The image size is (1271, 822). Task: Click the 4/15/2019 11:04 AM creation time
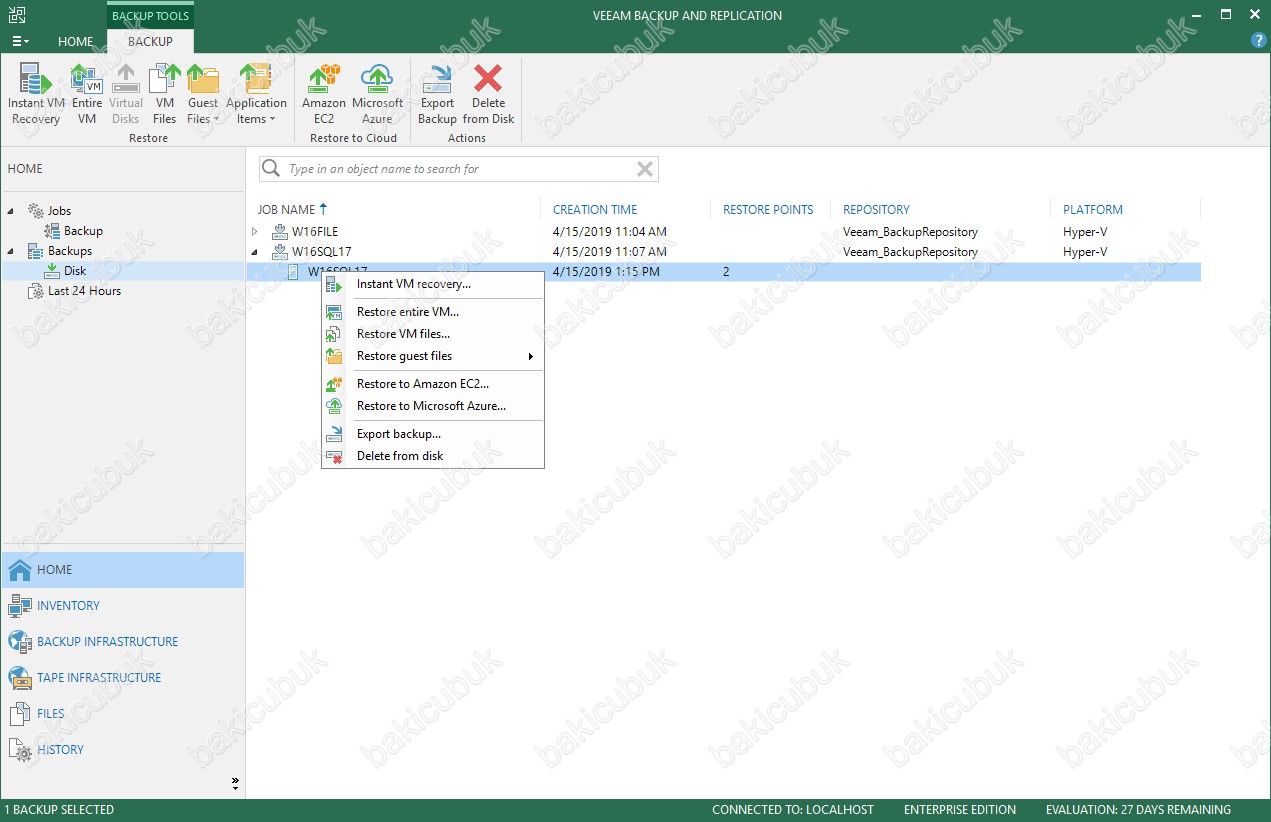pos(609,232)
